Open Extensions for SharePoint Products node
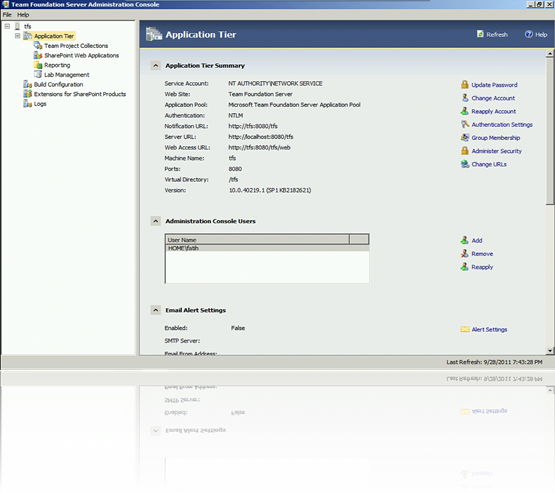Viewport: 555px width, 493px height. [x=80, y=94]
